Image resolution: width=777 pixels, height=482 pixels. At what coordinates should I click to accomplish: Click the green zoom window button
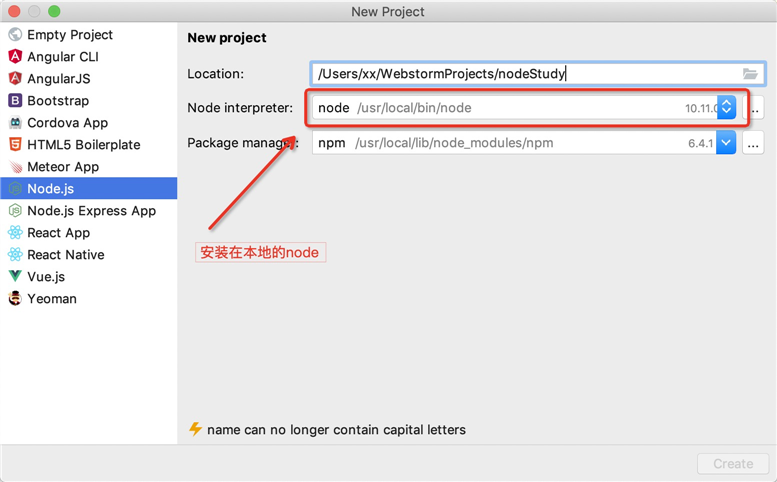[x=54, y=11]
